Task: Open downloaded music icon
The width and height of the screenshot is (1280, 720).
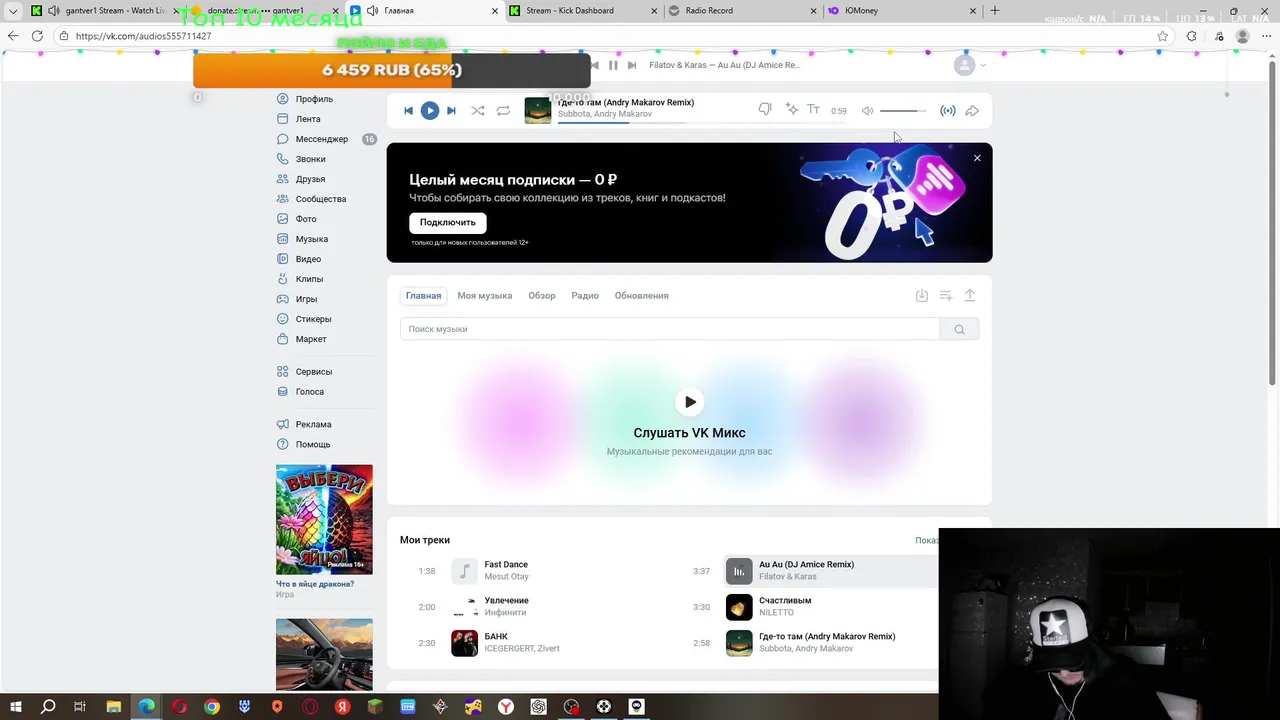Action: click(x=922, y=296)
